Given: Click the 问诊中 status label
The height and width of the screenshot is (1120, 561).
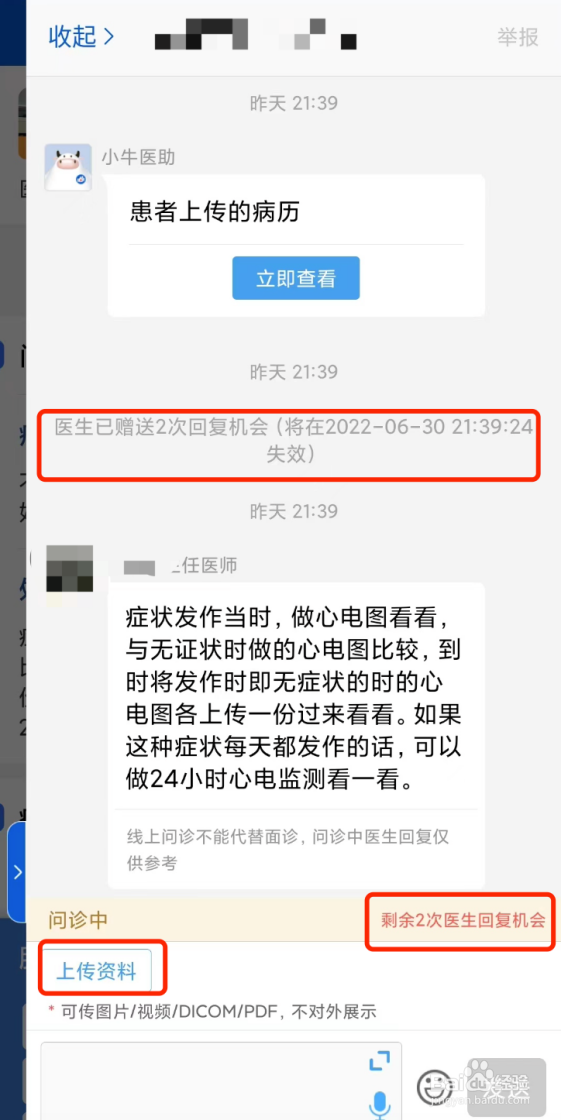Looking at the screenshot, I should pos(78,920).
